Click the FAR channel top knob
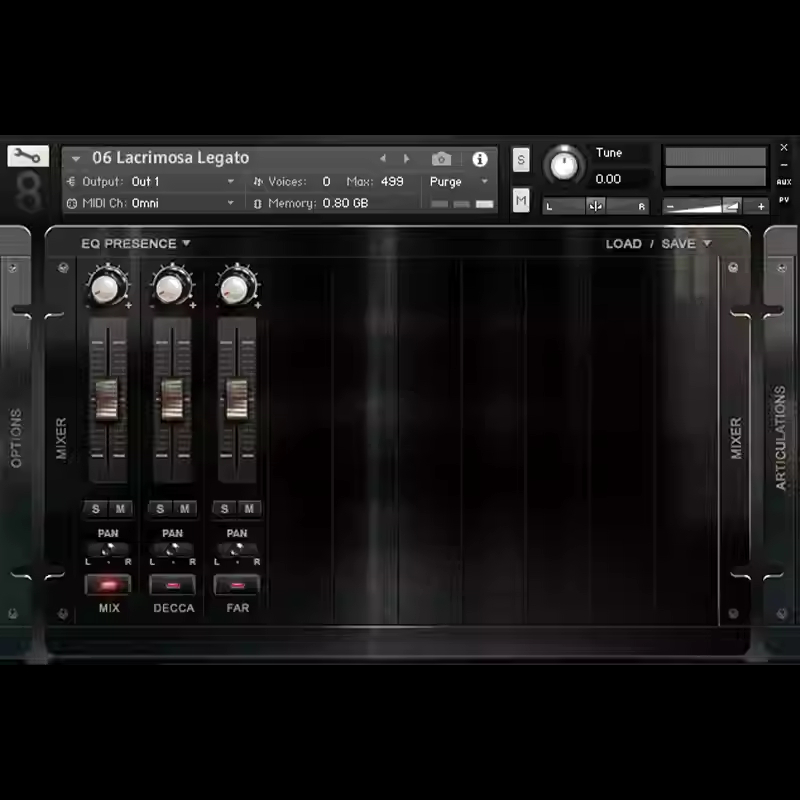Viewport: 800px width, 800px height. point(237,287)
